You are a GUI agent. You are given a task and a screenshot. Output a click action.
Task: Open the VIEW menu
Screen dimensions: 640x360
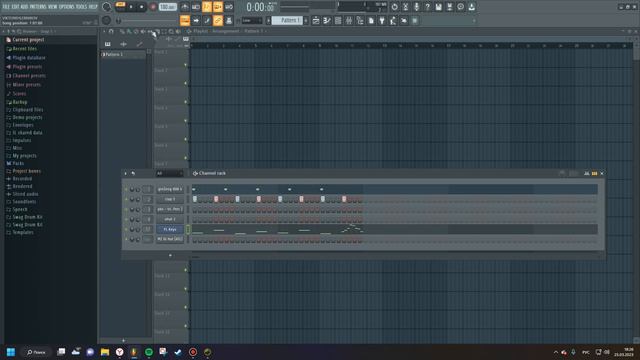[x=53, y=7]
